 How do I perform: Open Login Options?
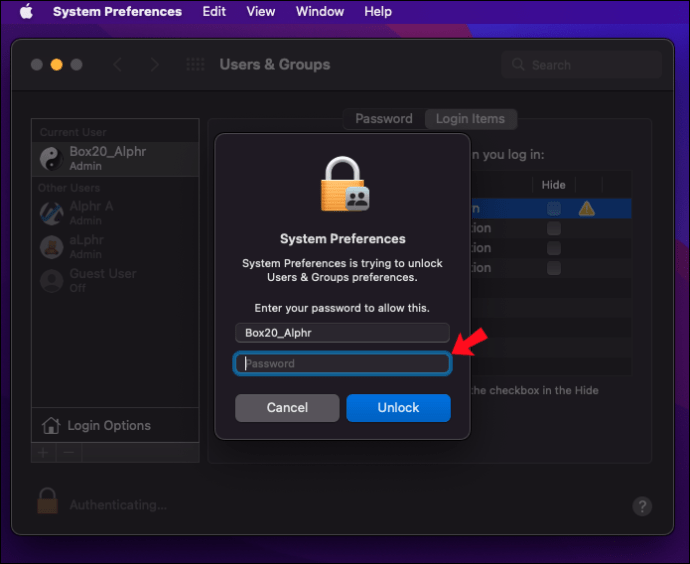(115, 425)
